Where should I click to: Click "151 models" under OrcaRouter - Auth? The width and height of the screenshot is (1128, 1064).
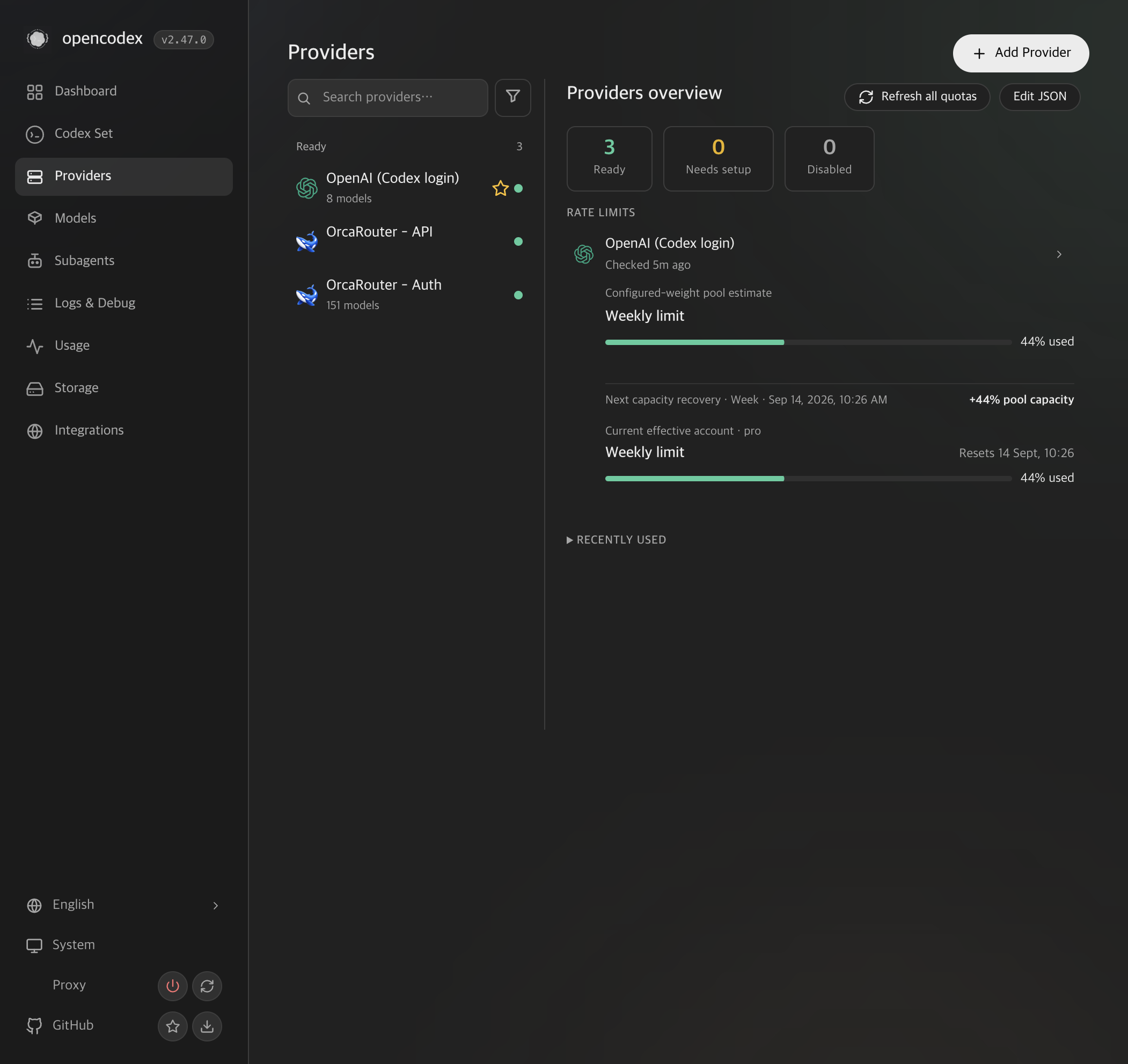tap(353, 306)
